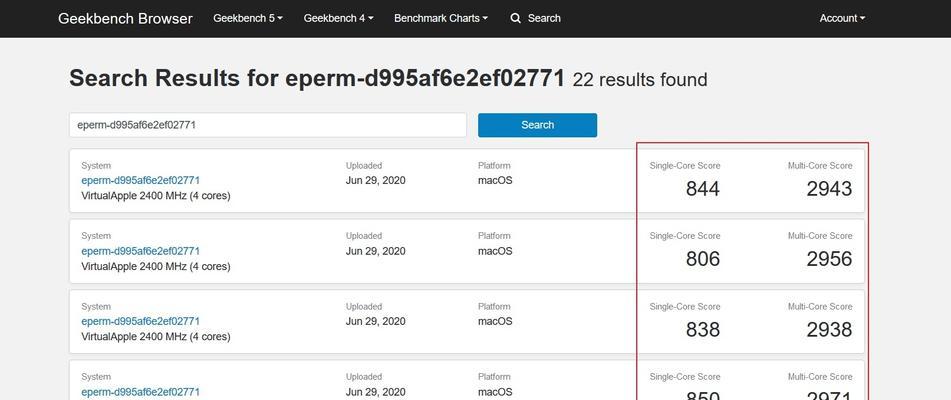Open system link in row scoring 838
The height and width of the screenshot is (400, 951).
coord(141,321)
